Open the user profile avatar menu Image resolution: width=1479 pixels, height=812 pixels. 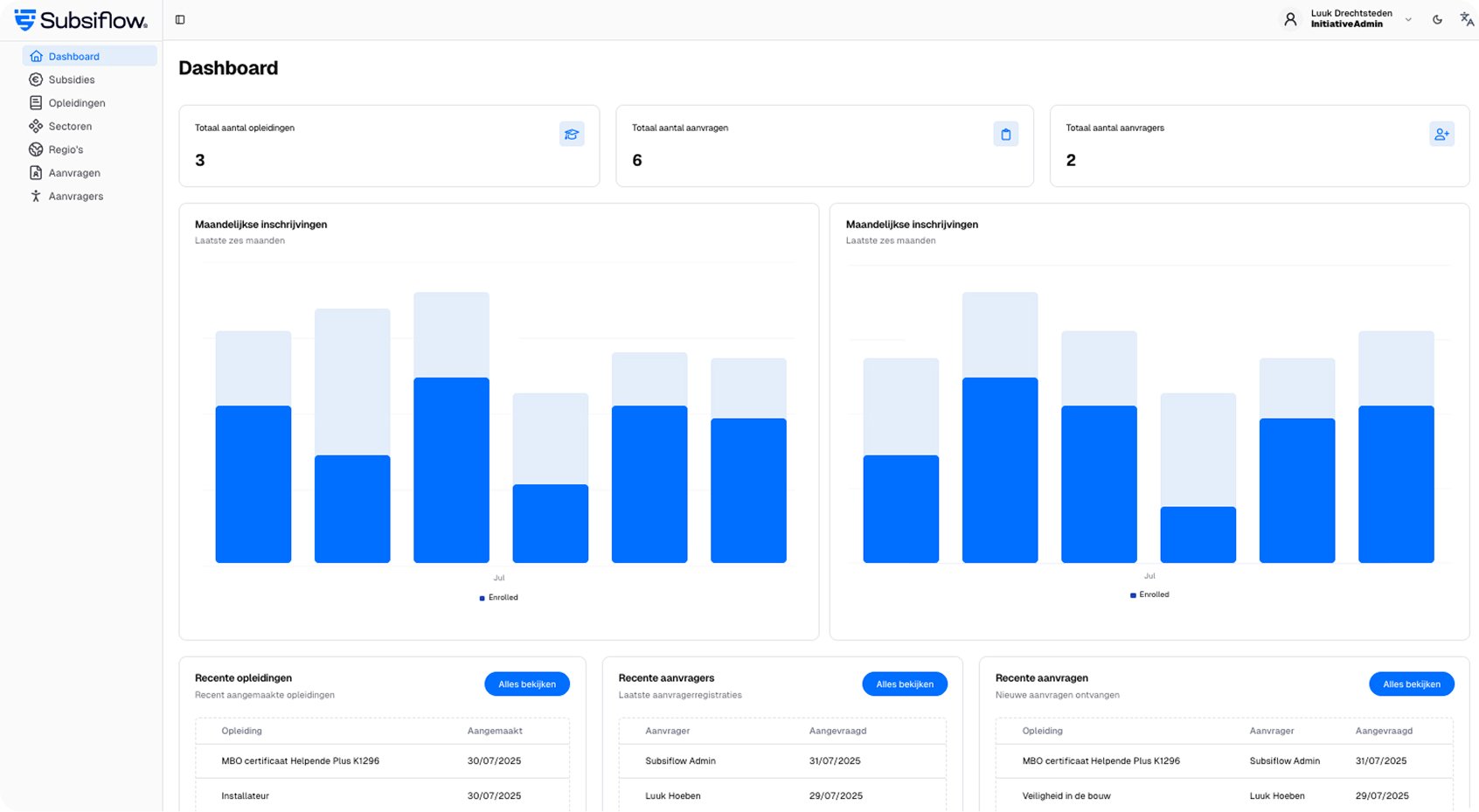[1291, 18]
